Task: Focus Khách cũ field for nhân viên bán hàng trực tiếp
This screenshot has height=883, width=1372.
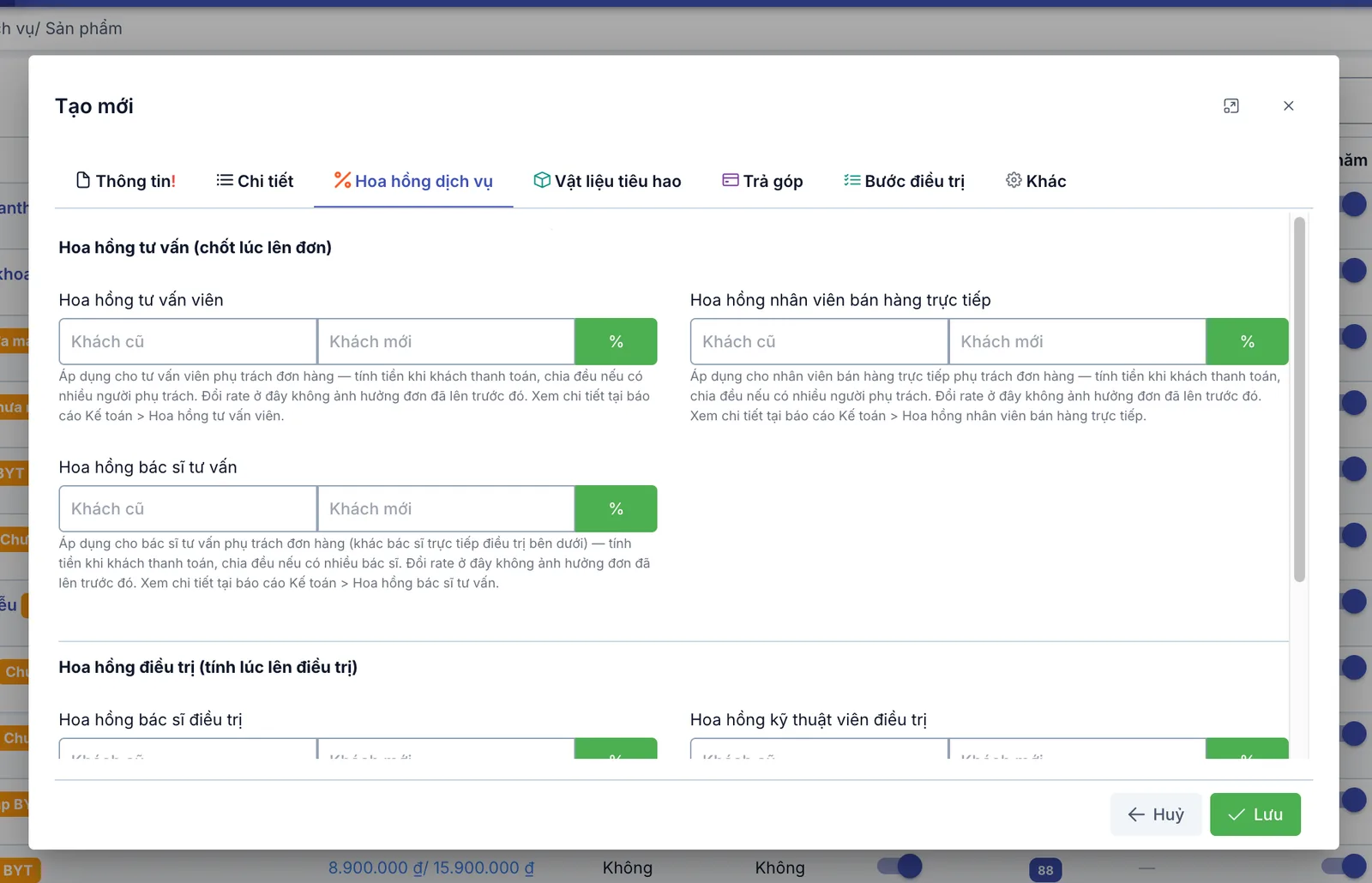Action: [x=819, y=341]
